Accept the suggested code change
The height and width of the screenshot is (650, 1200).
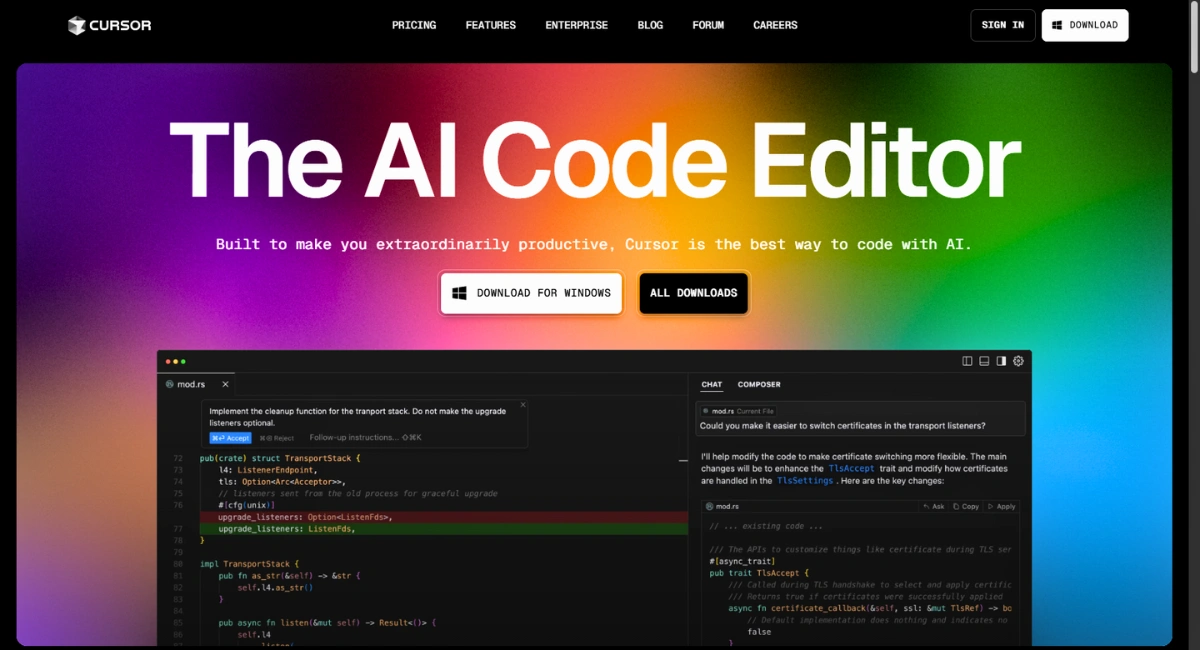click(x=230, y=438)
